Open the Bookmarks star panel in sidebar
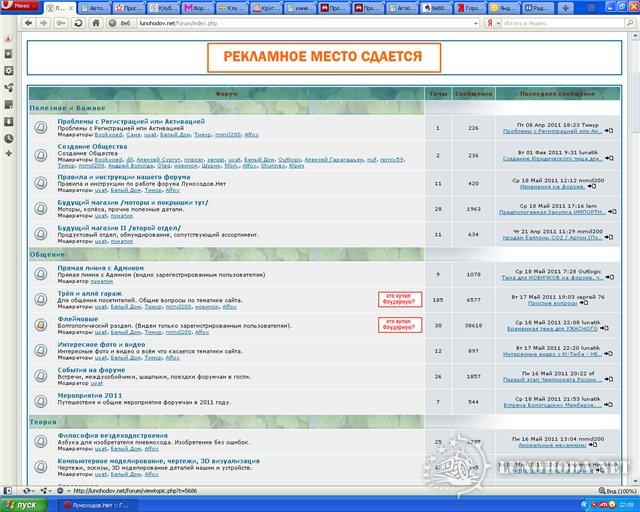Image resolution: width=640 pixels, height=512 pixels. tap(8, 54)
